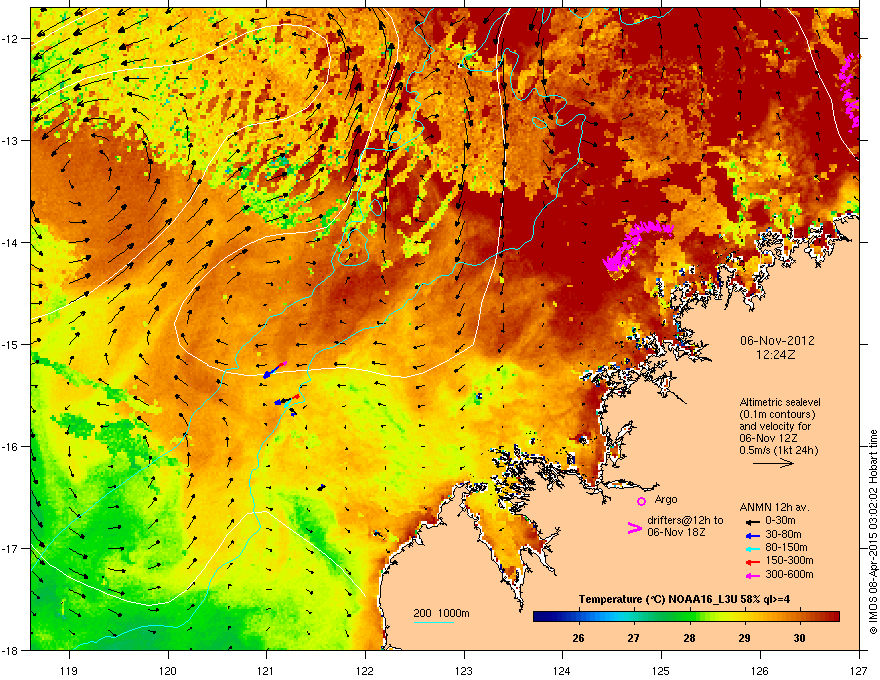The height and width of the screenshot is (680, 880).
Task: Click the colour bar tick label 30
Action: 799,638
